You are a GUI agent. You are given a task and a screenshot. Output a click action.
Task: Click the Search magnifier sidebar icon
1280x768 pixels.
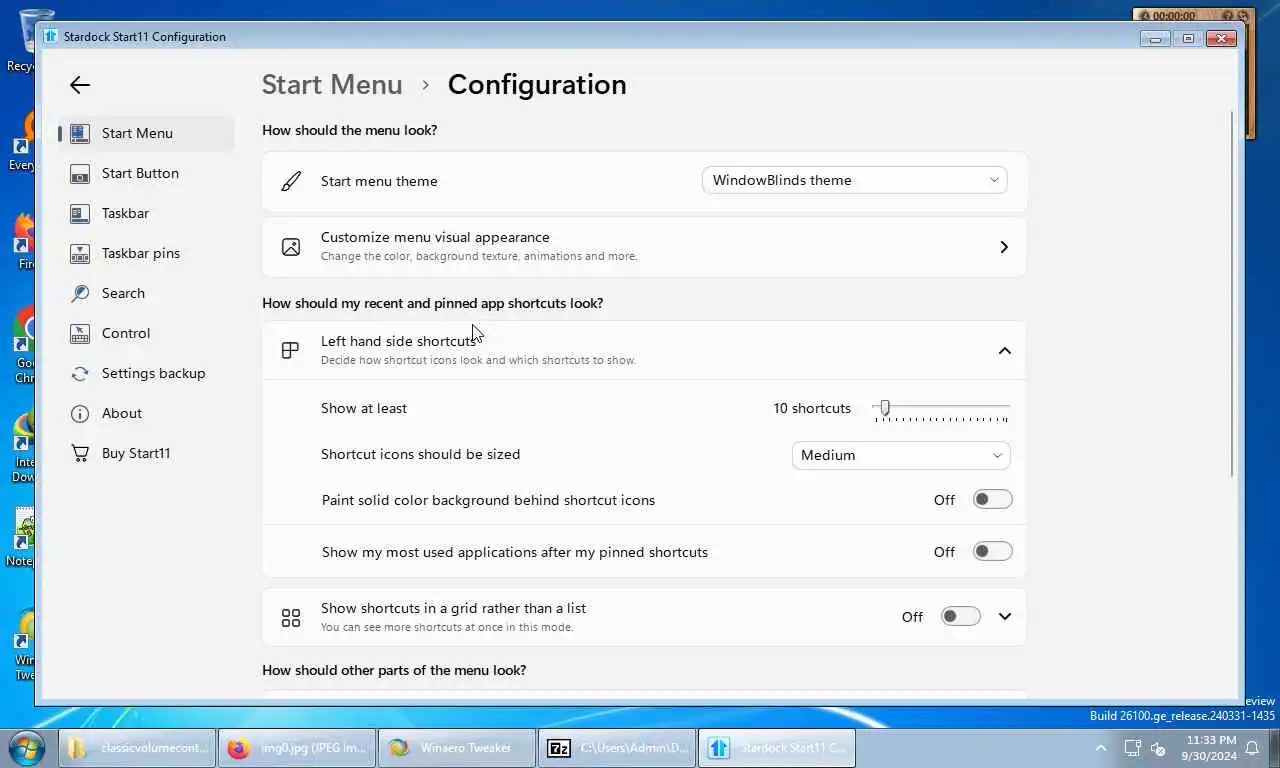(x=80, y=293)
